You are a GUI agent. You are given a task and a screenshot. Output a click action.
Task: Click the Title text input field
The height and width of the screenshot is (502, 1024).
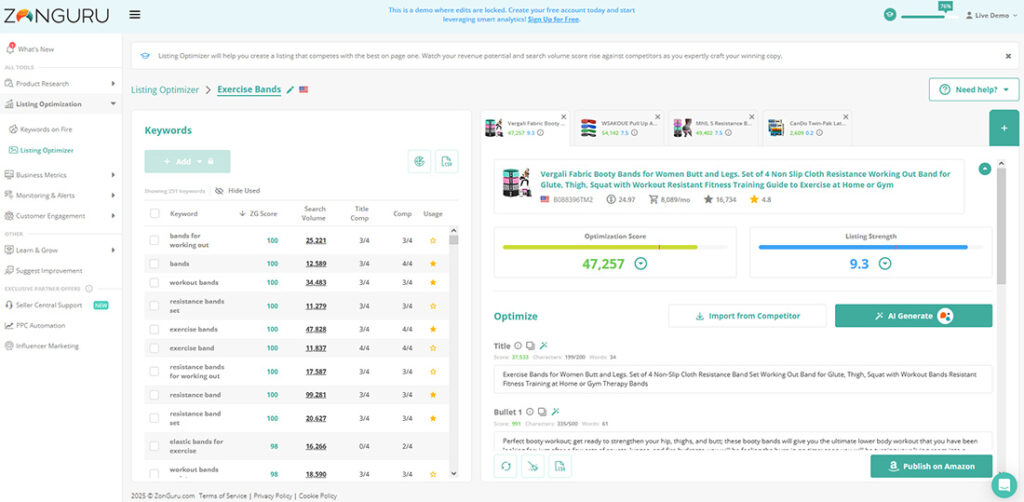click(743, 379)
